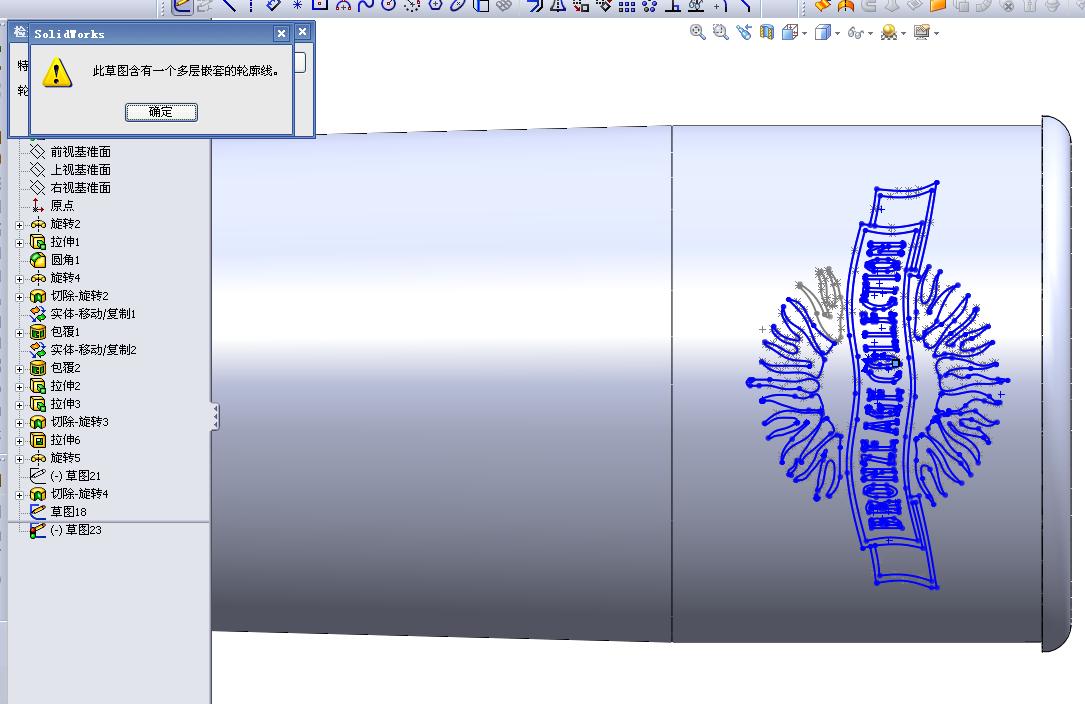Select the polygon sketch tool

click(x=435, y=6)
